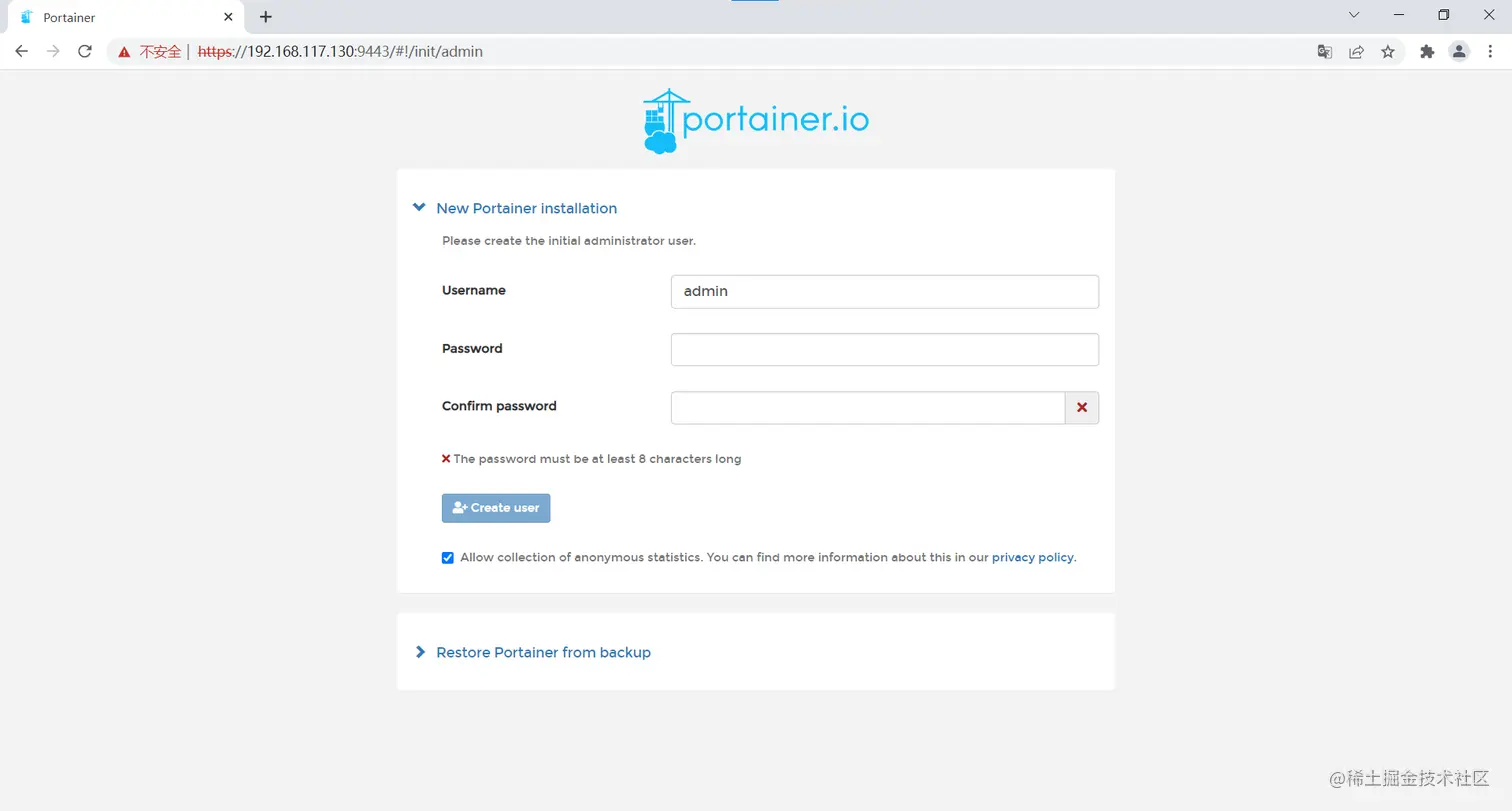This screenshot has width=1512, height=811.
Task: Click the 'Please create the initial administrator user' text
Action: [569, 241]
